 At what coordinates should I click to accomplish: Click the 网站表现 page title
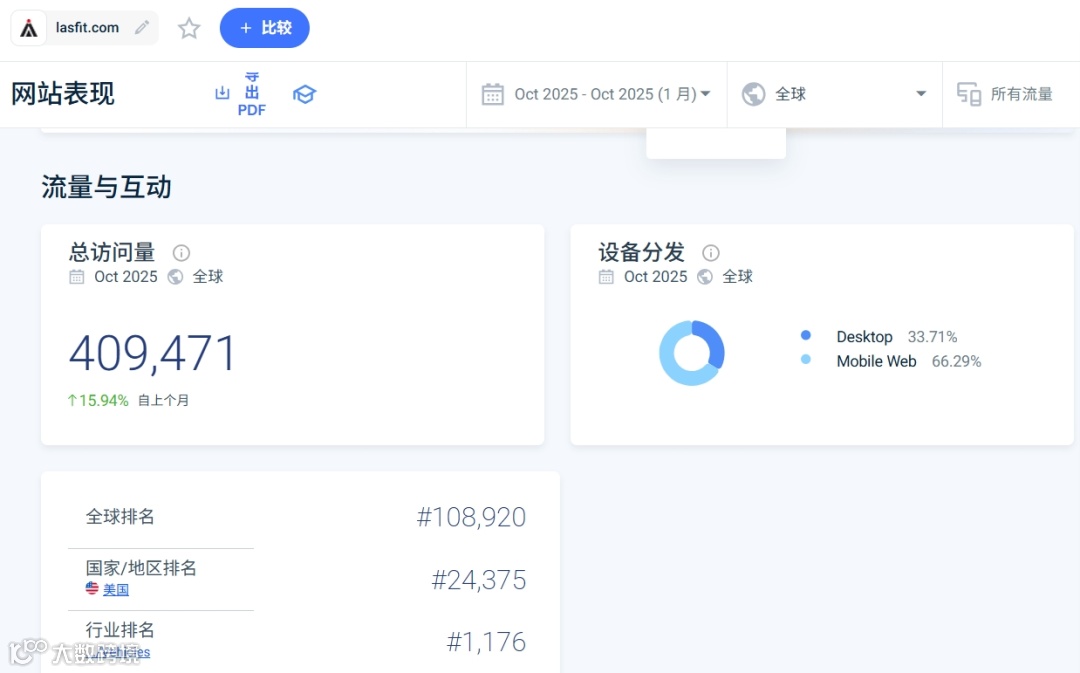pyautogui.click(x=63, y=94)
